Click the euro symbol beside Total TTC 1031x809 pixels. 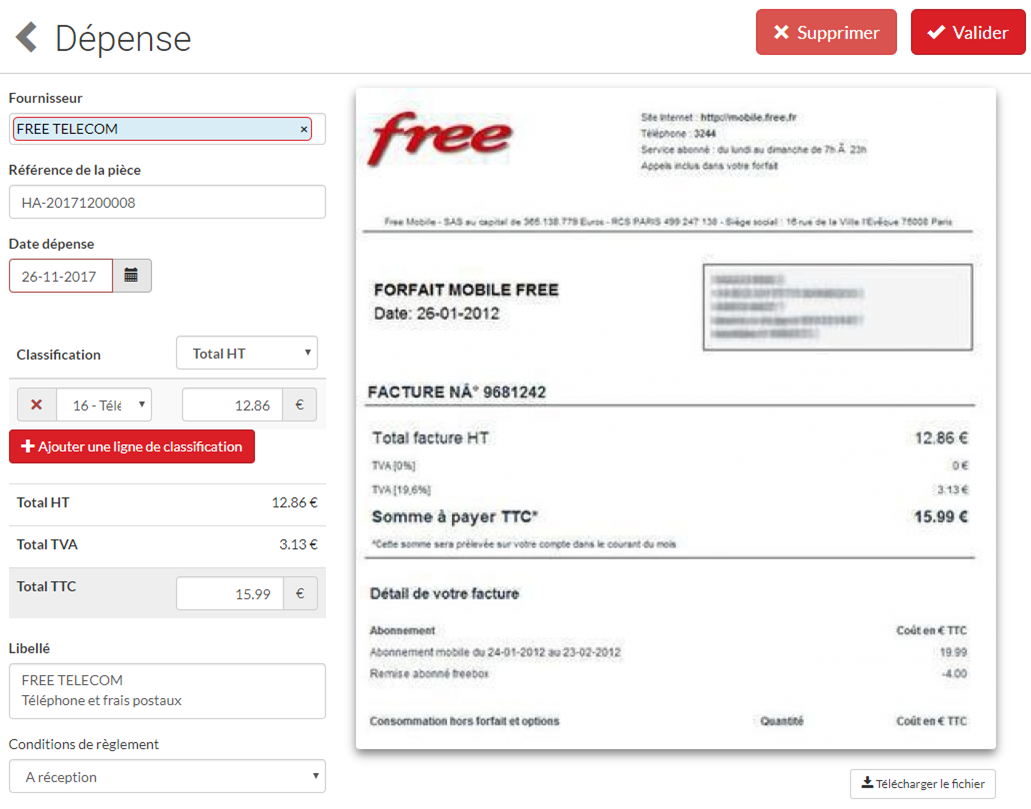(300, 594)
